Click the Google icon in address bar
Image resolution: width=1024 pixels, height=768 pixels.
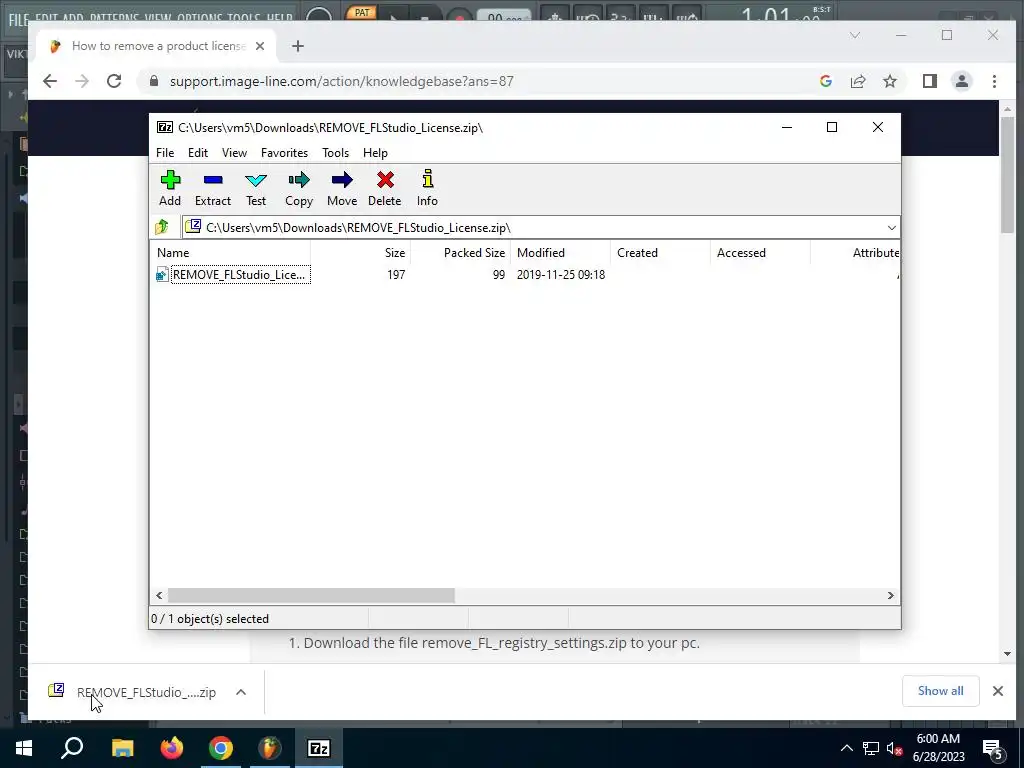point(825,81)
